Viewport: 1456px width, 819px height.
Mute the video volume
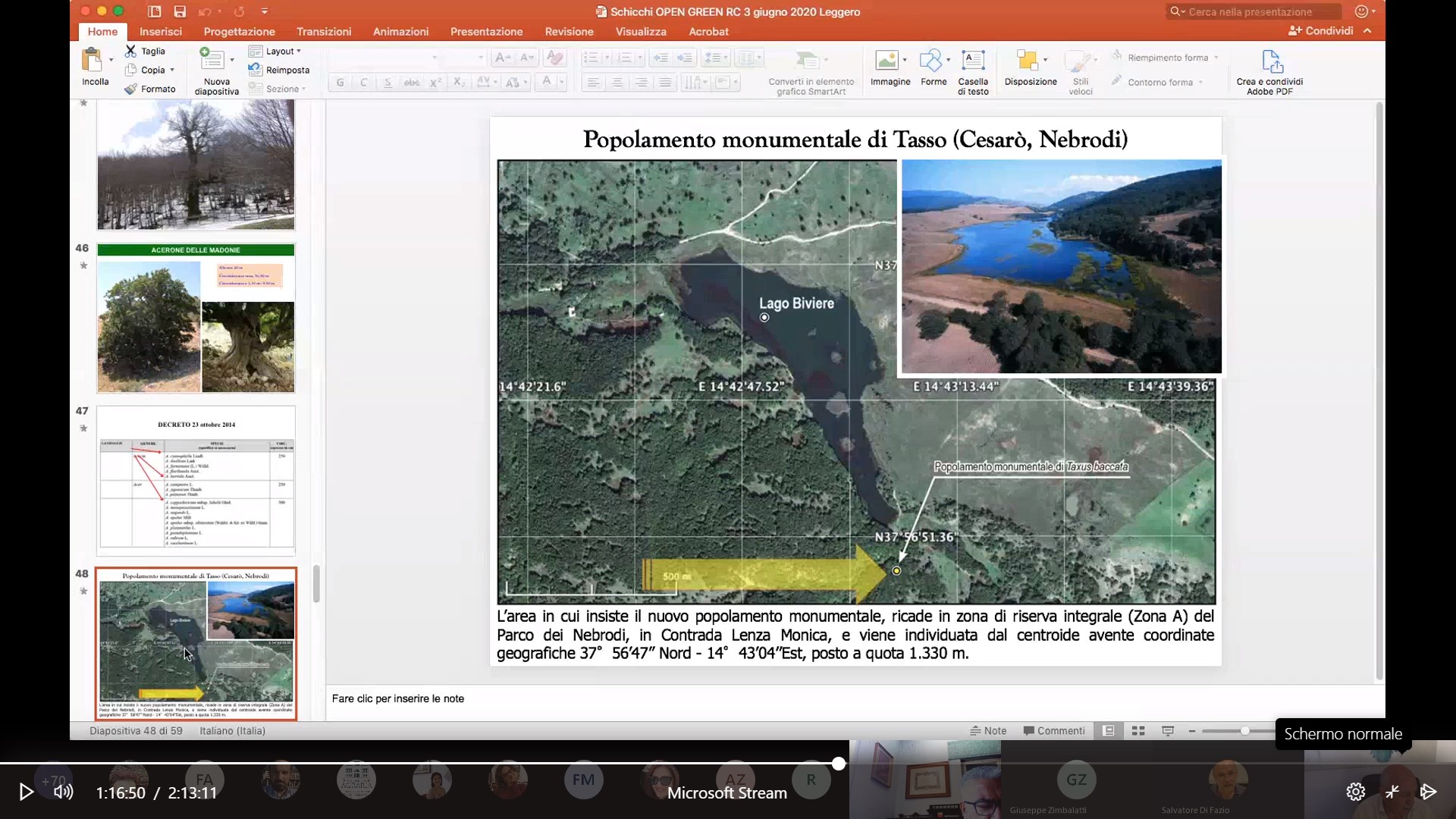click(64, 792)
